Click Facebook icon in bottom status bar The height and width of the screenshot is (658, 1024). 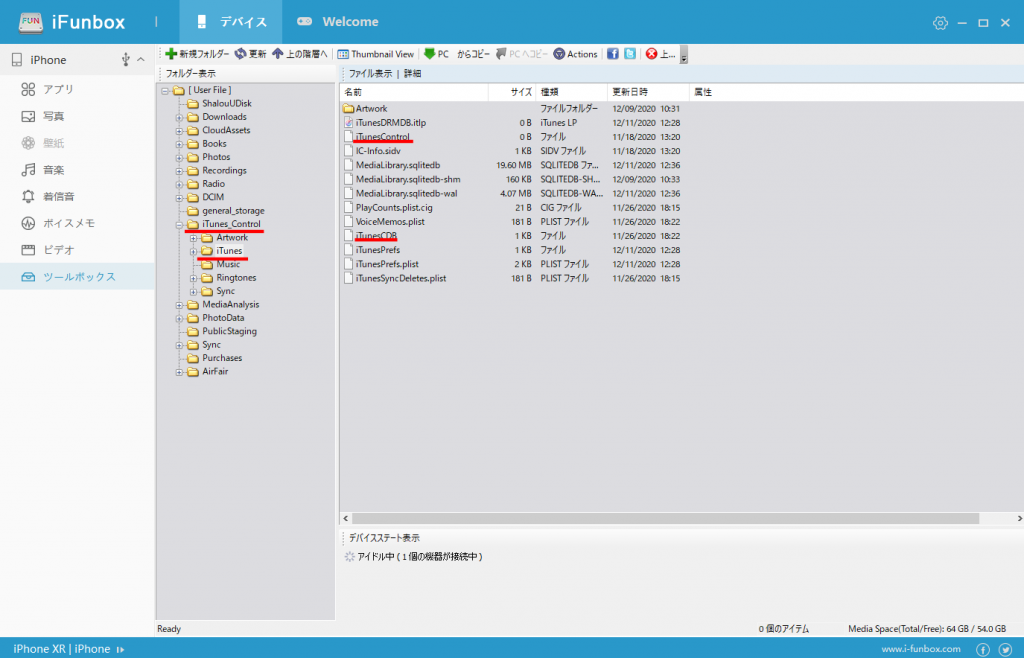[983, 649]
